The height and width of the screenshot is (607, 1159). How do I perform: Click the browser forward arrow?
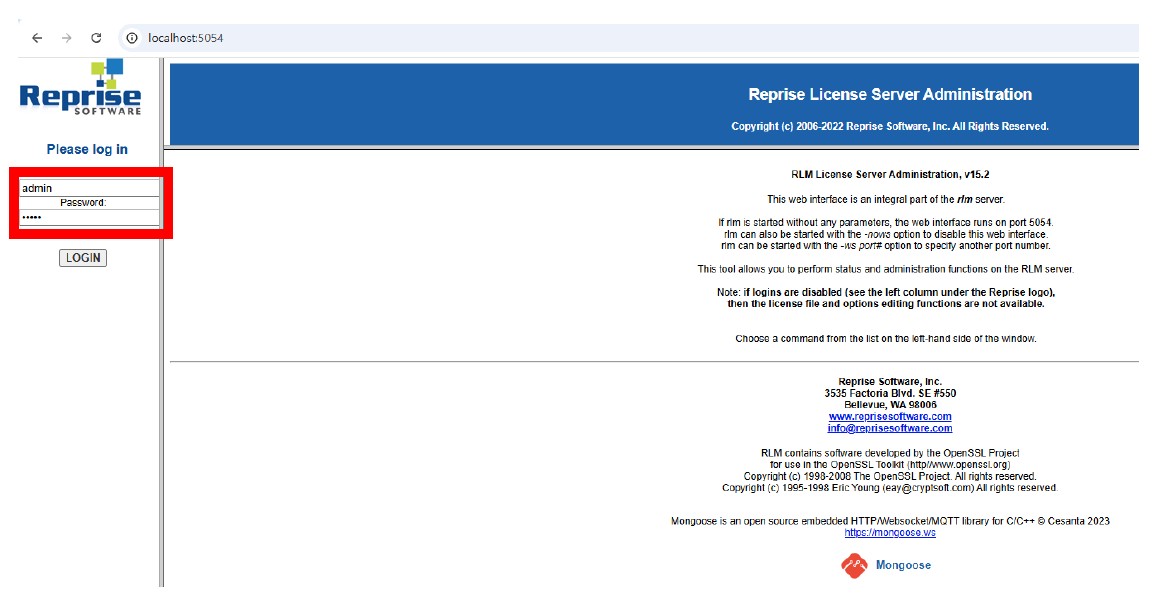pos(66,38)
